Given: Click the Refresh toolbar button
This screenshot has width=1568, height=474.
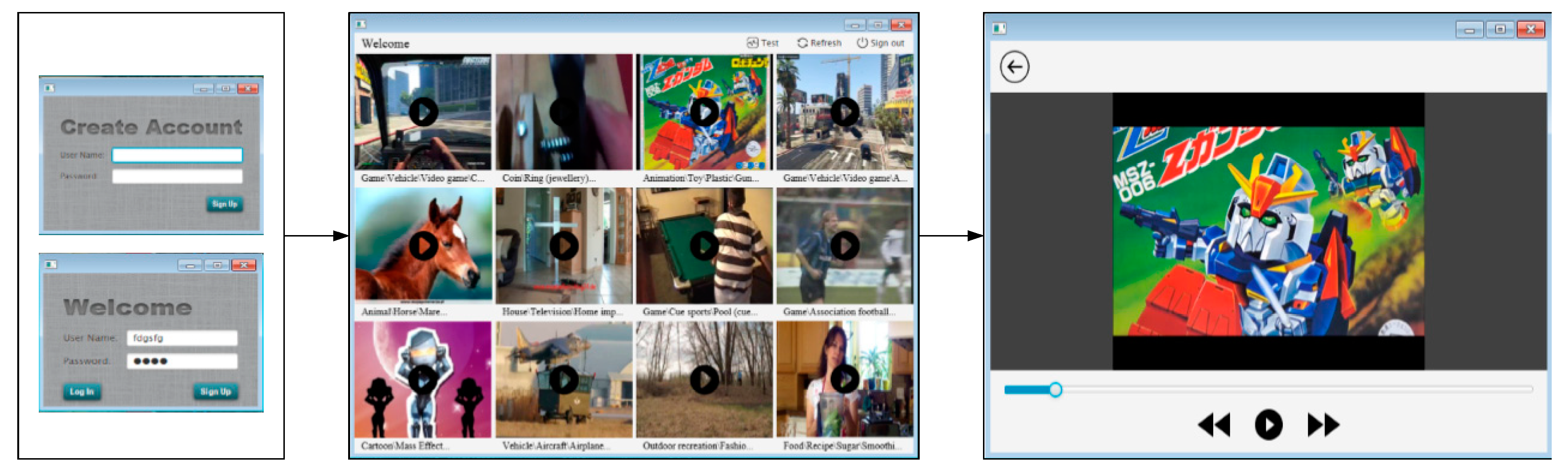Looking at the screenshot, I should tap(819, 43).
